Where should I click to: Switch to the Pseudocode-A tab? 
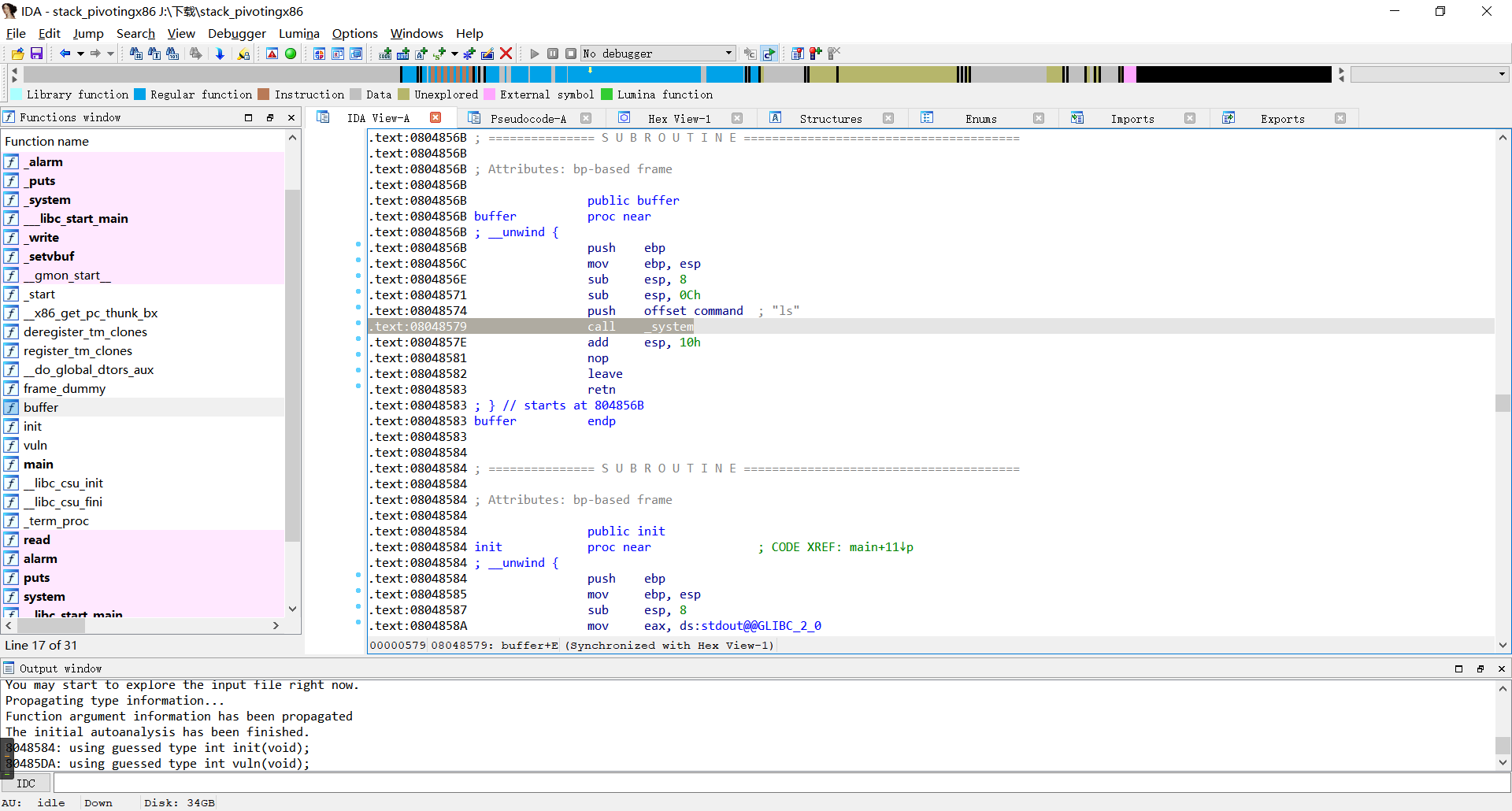[x=528, y=118]
